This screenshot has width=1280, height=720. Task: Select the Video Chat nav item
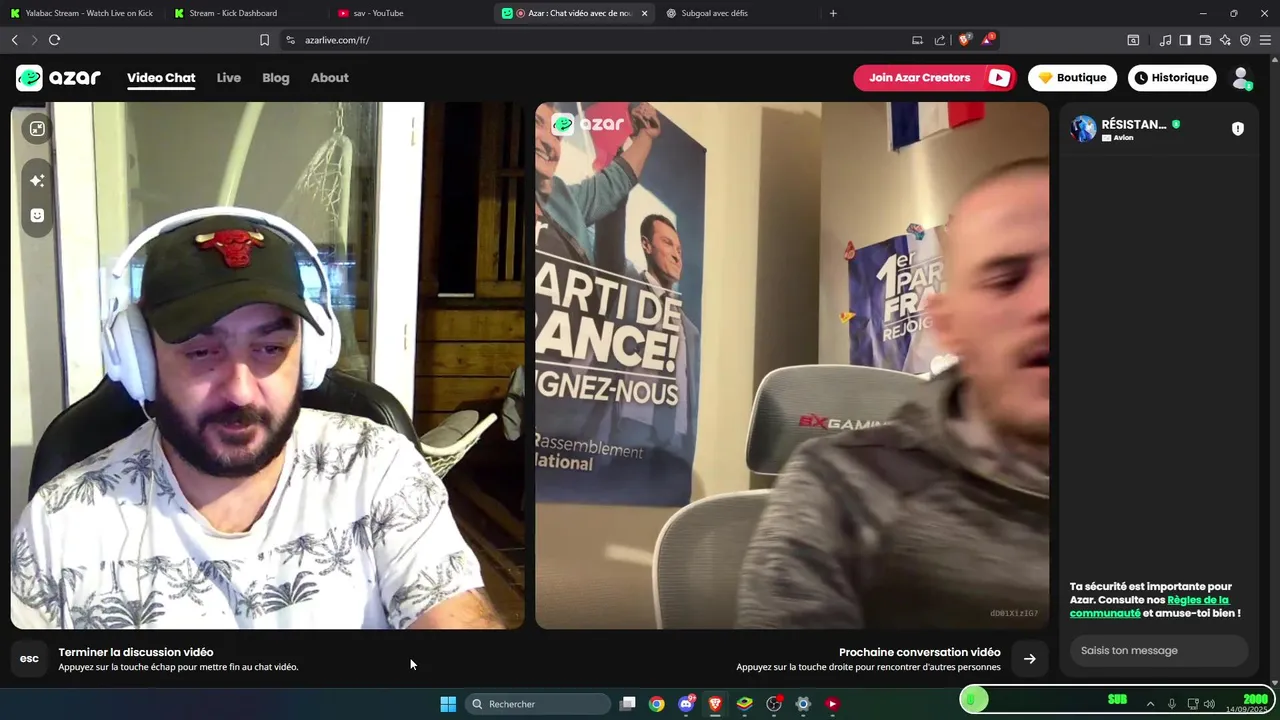(161, 78)
